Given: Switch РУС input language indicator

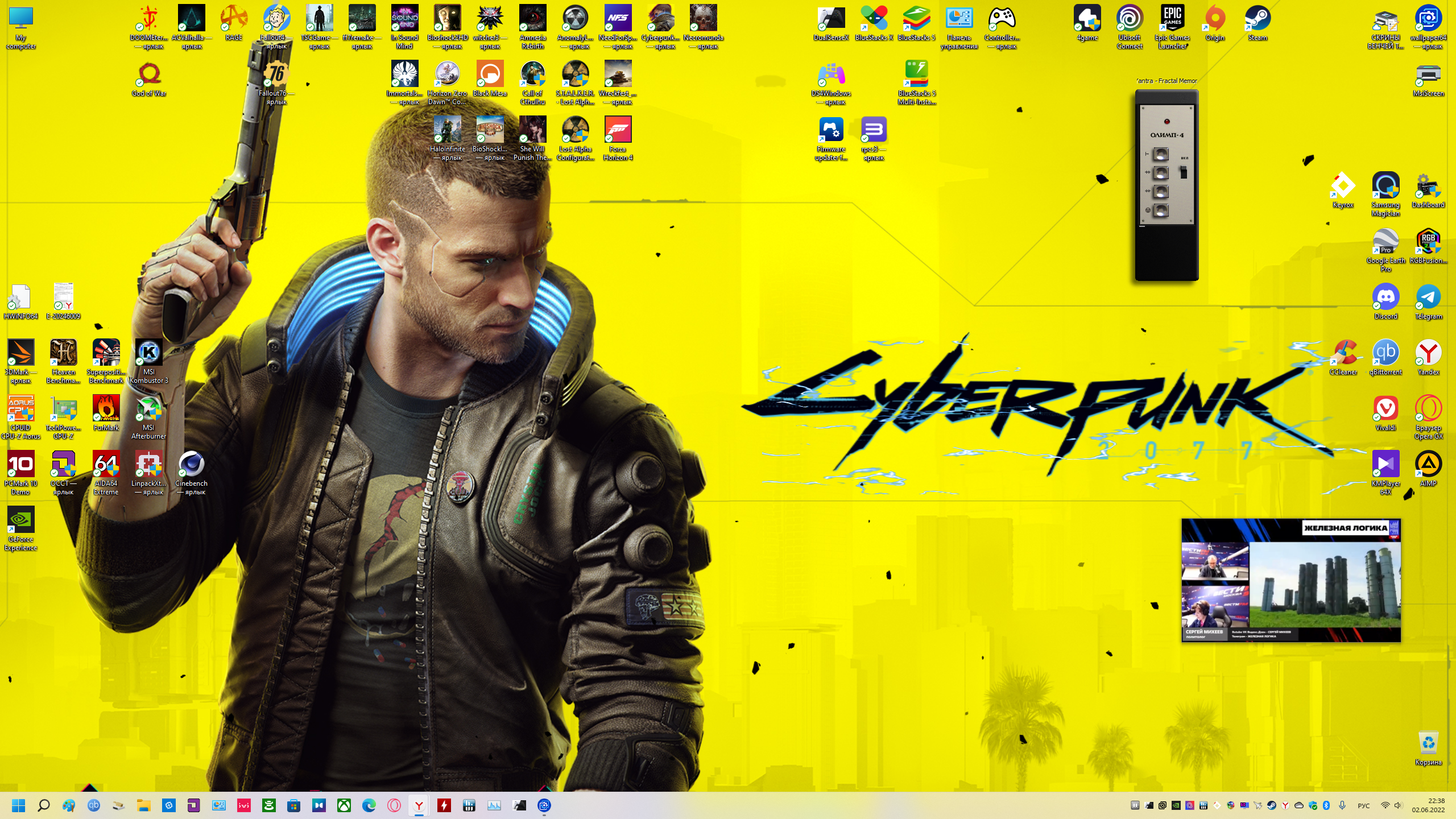Looking at the screenshot, I should tap(1363, 805).
